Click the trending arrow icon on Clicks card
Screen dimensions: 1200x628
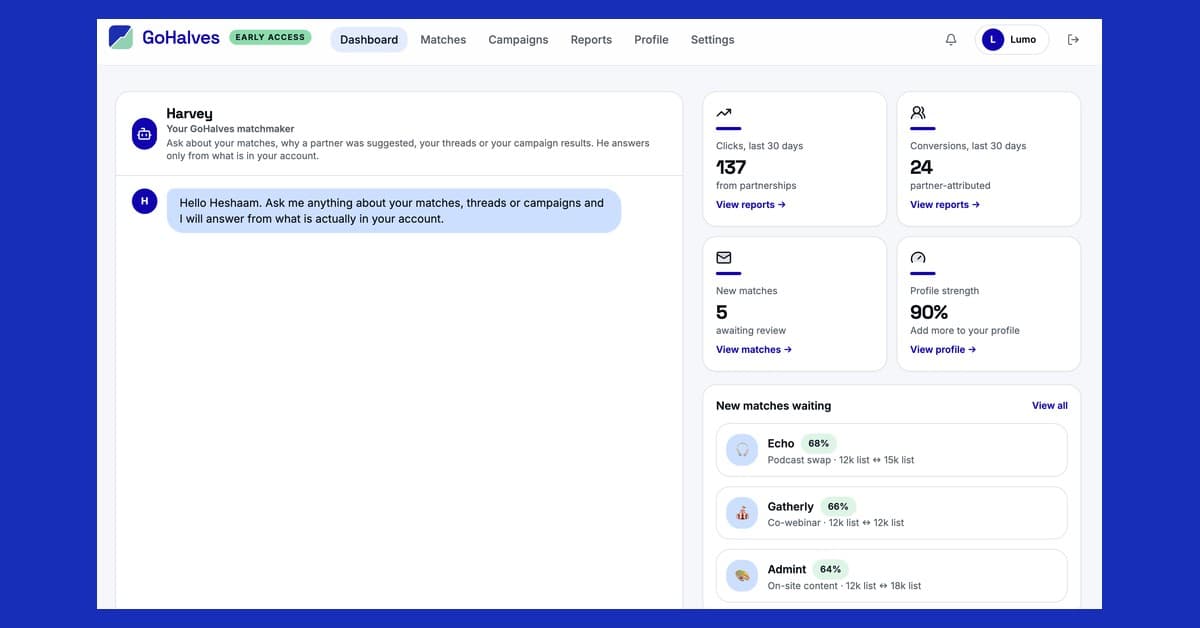tap(724, 113)
